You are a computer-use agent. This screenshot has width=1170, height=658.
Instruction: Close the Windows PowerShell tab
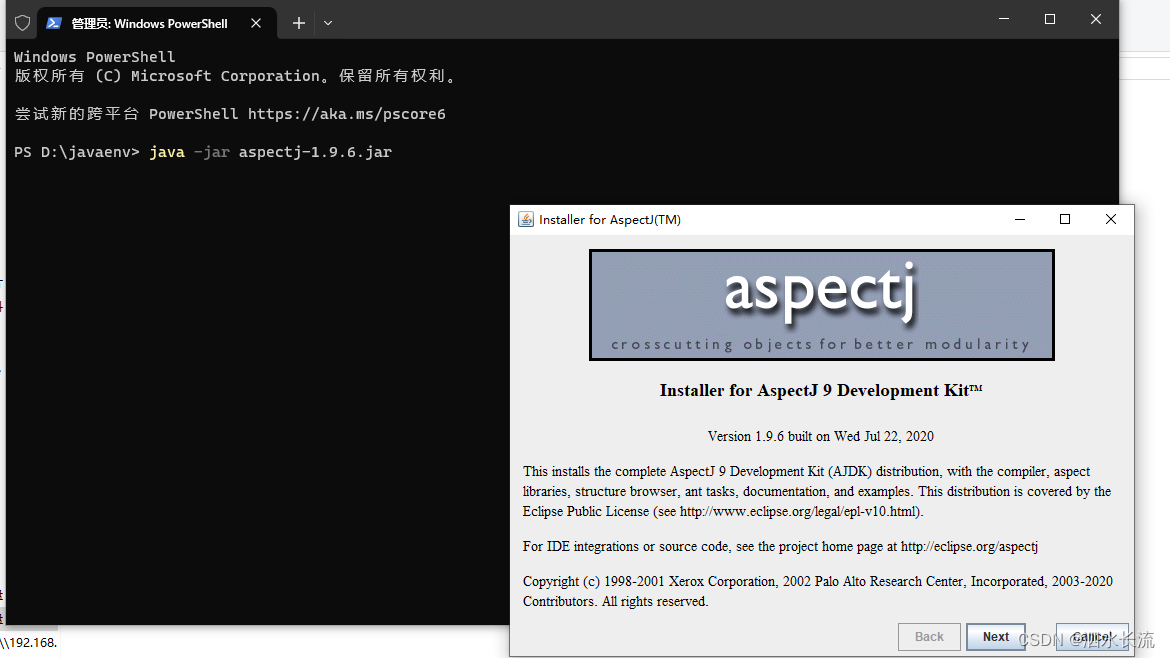(256, 23)
